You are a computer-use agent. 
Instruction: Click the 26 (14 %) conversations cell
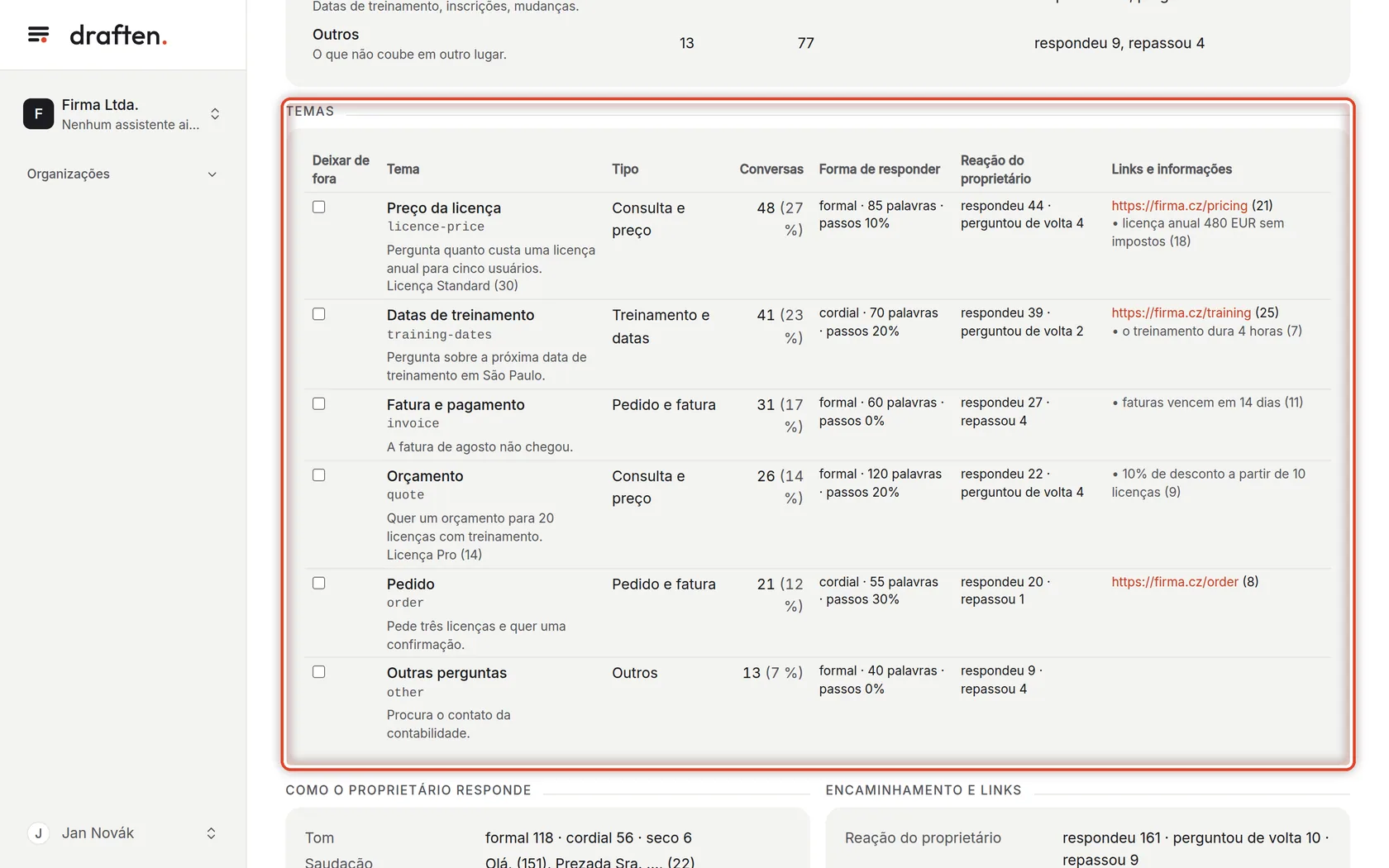780,487
